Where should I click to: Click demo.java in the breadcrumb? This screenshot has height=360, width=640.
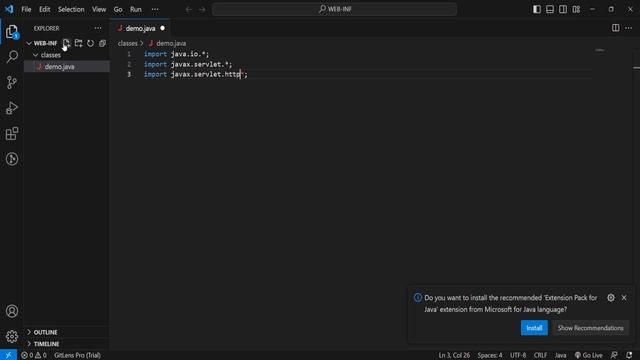pyautogui.click(x=171, y=43)
